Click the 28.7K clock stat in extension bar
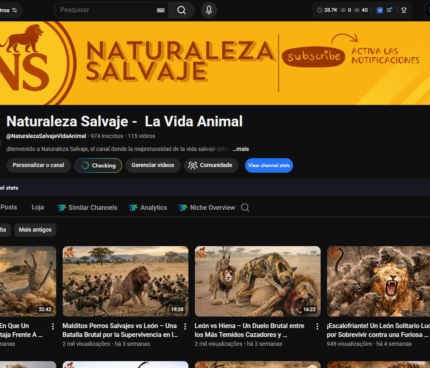 coord(327,10)
